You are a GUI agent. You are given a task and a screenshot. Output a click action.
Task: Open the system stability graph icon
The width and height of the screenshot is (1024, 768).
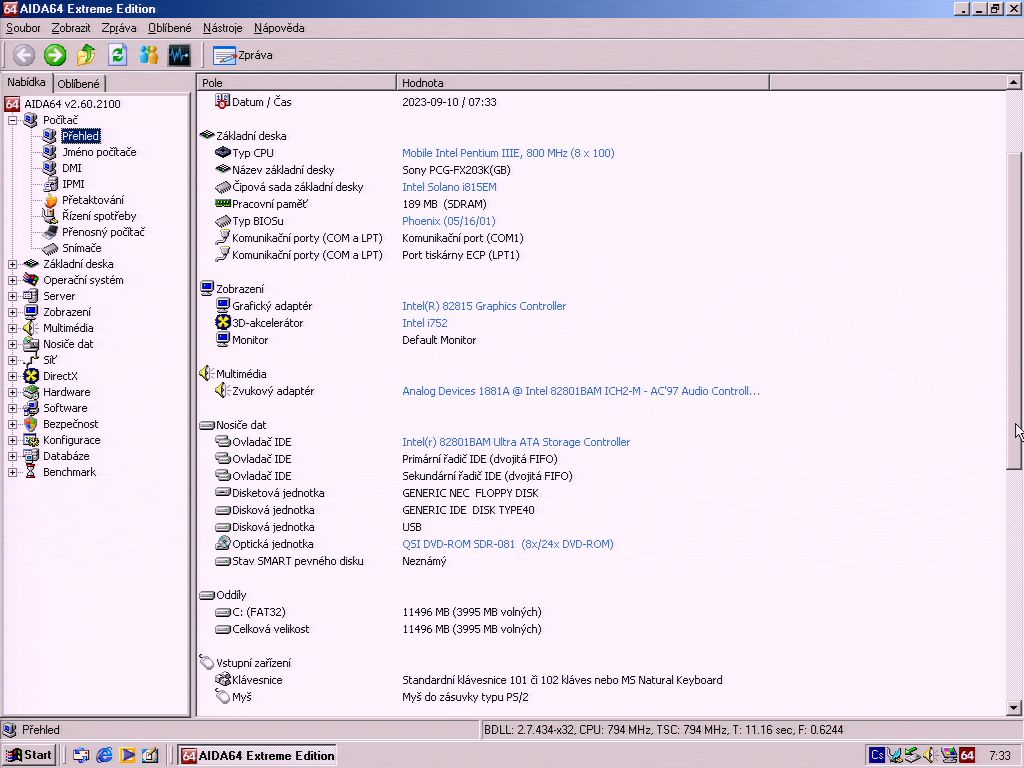[x=180, y=55]
